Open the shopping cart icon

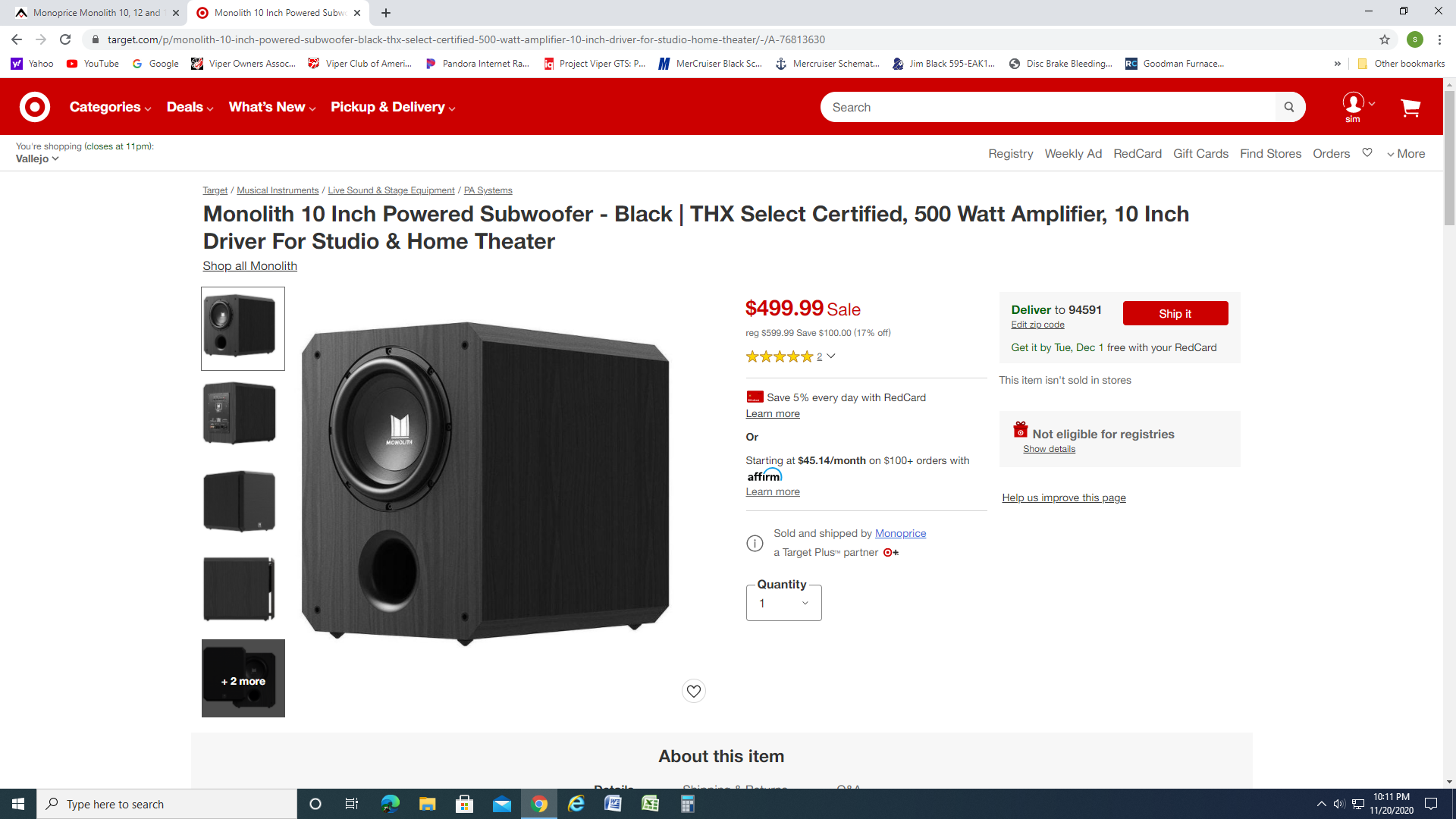[x=1410, y=108]
